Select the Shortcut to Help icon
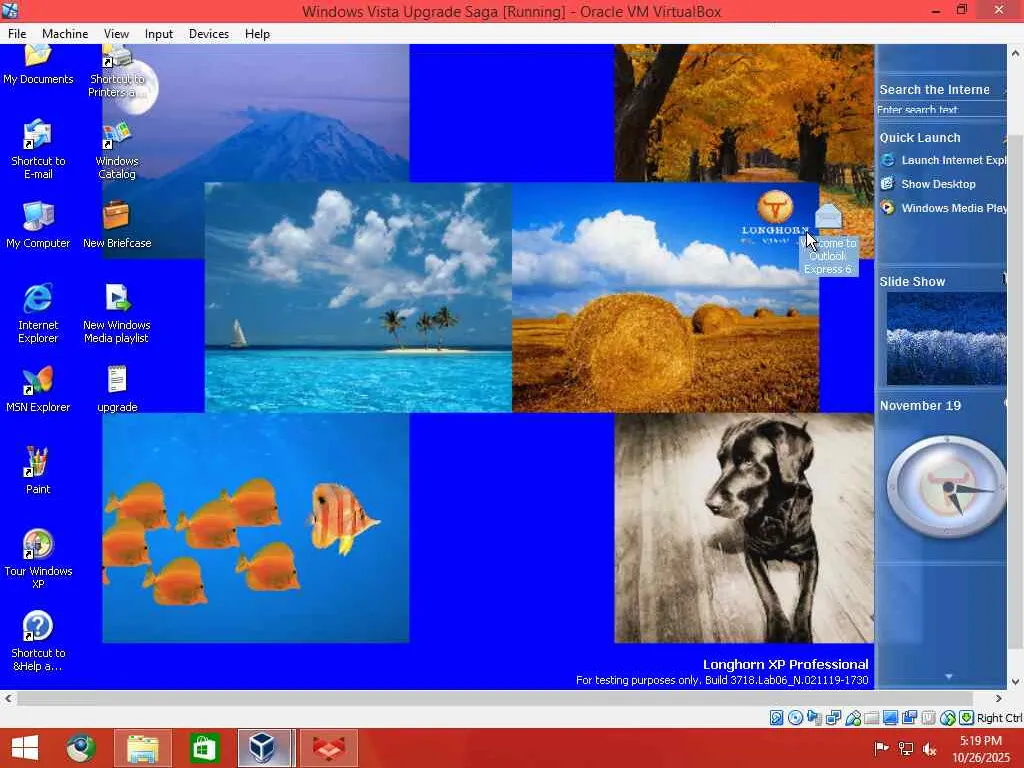This screenshot has height=768, width=1024. coord(38,641)
